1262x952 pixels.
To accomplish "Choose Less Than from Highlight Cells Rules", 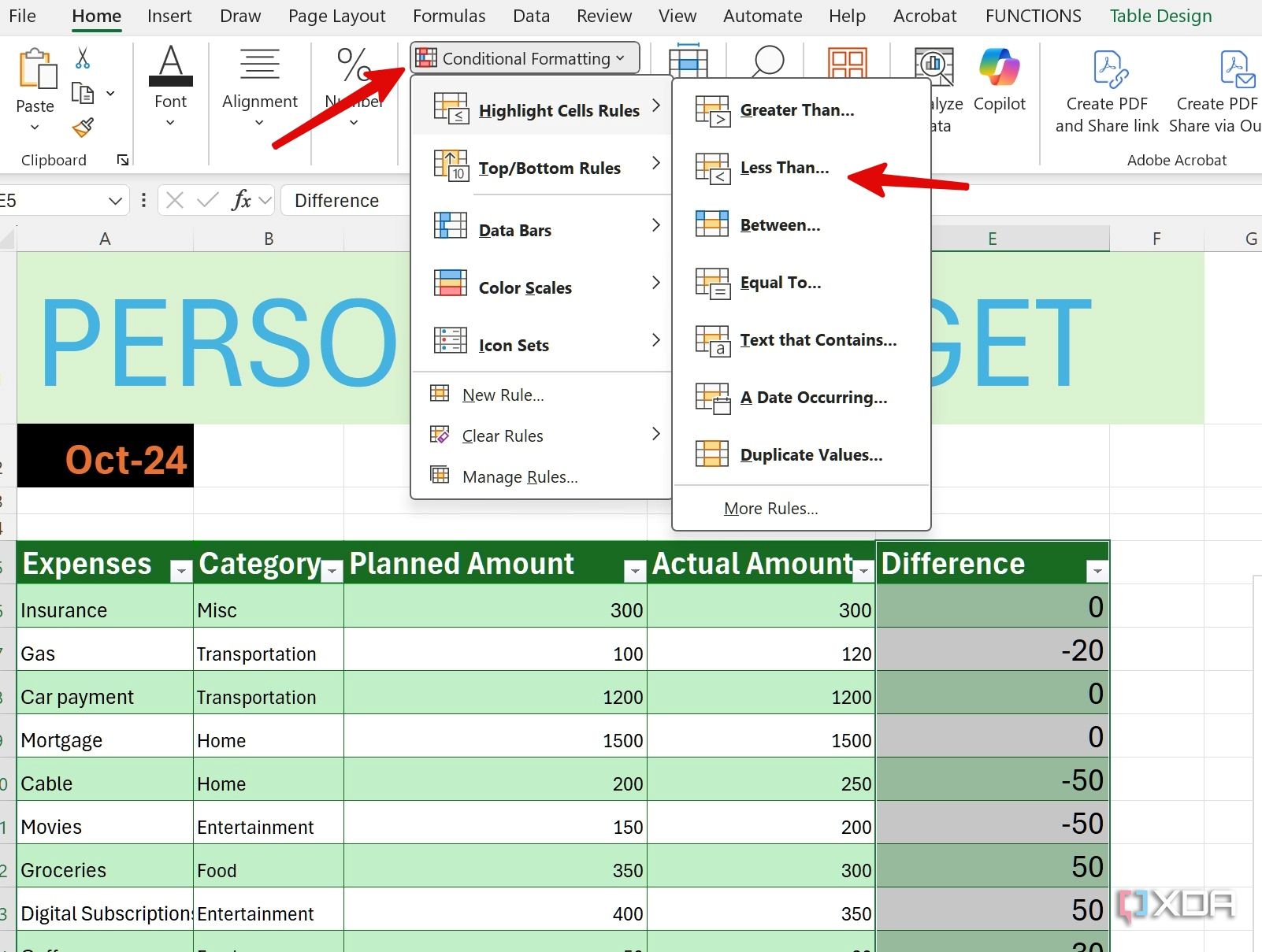I will pos(784,167).
